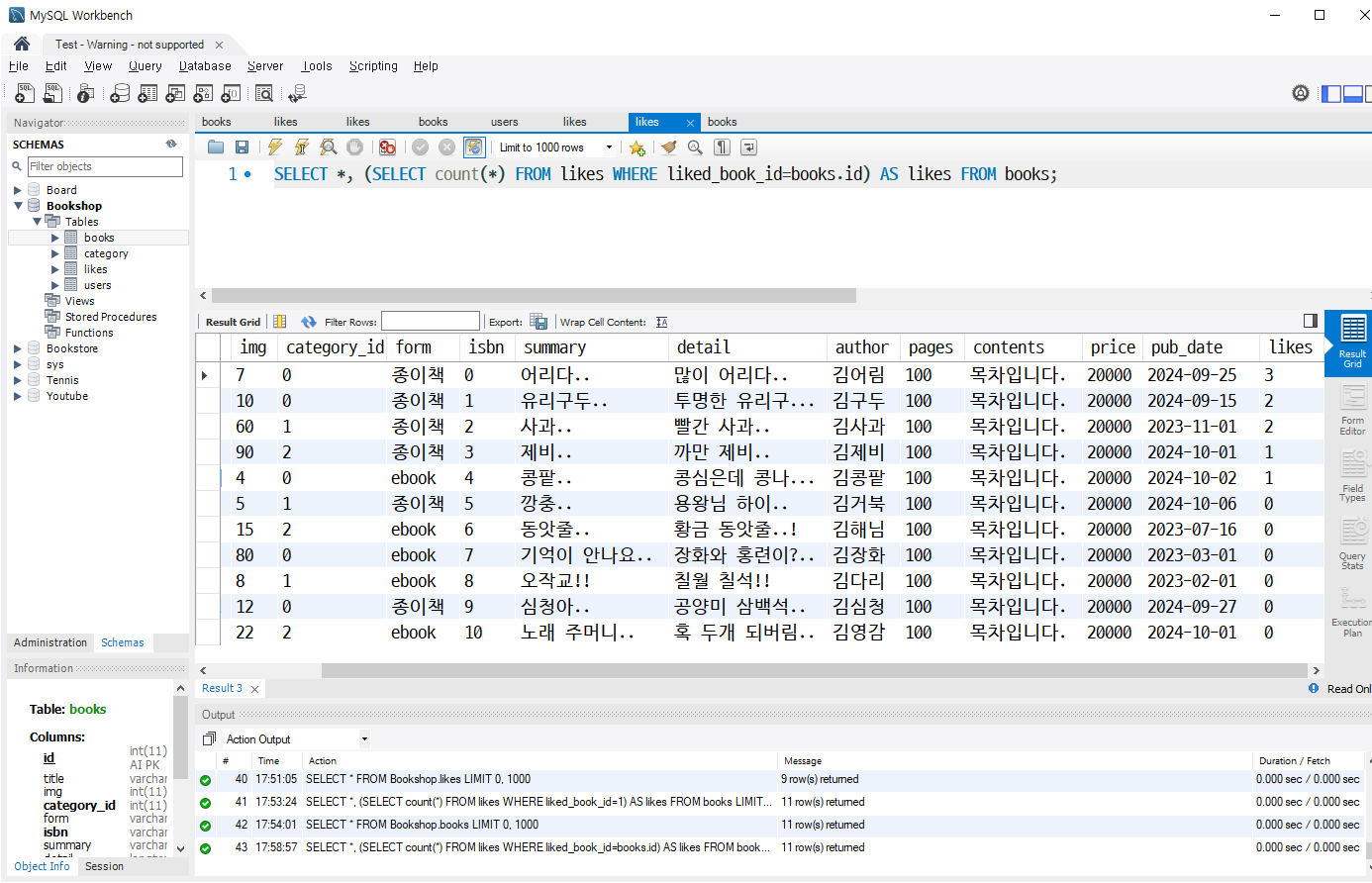
Task: Commit transaction checkmark icon
Action: (x=420, y=147)
